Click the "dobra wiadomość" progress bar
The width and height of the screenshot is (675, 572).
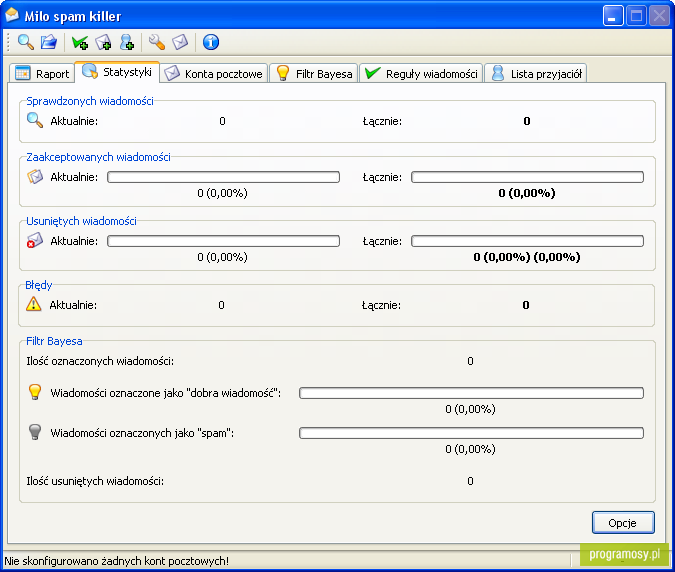point(471,393)
